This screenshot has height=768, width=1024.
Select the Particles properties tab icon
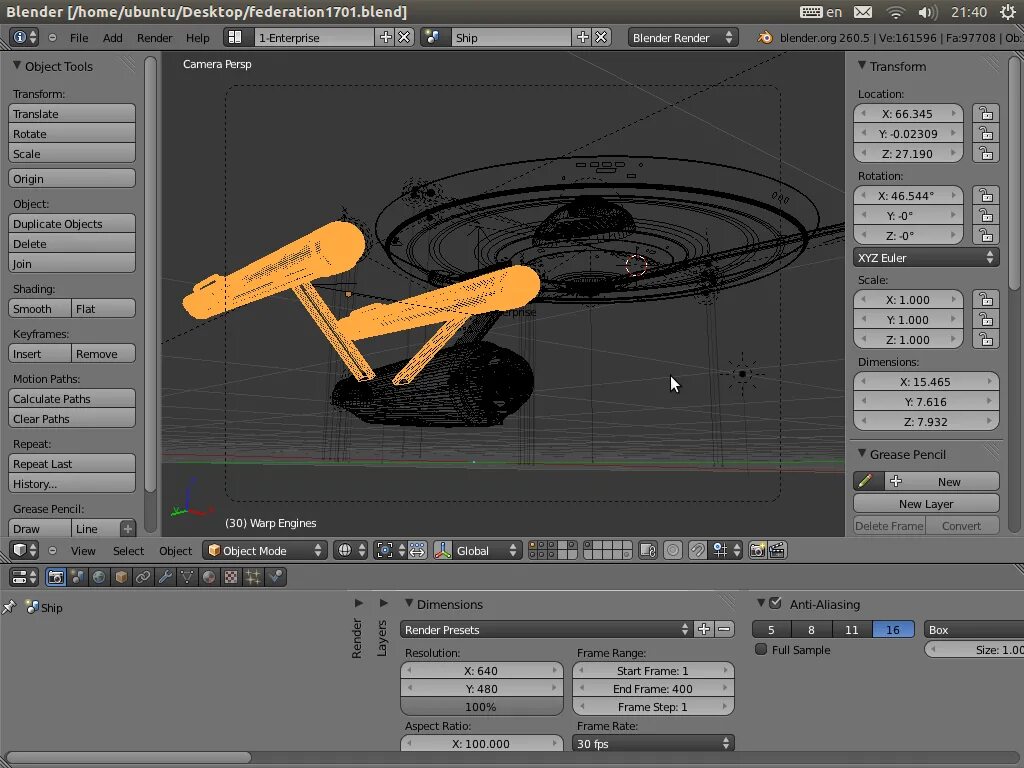(x=253, y=577)
